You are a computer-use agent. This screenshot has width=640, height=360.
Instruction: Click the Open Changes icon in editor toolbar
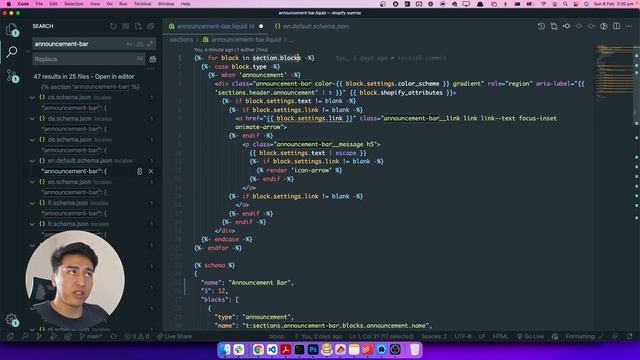pos(554,26)
